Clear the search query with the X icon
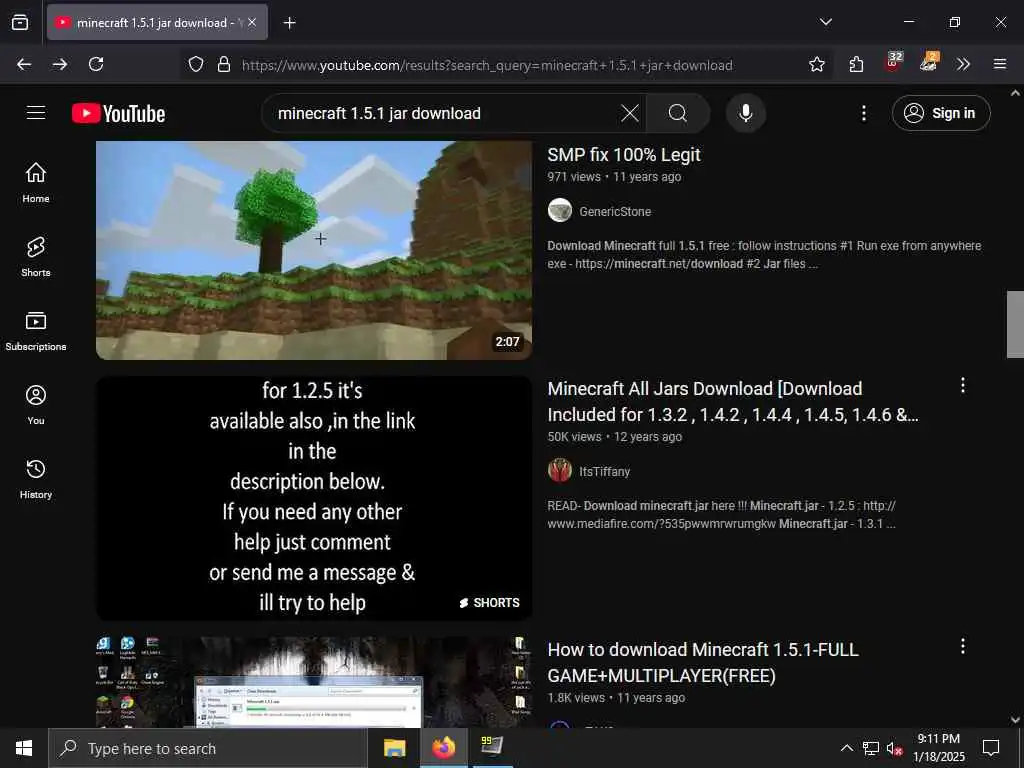The width and height of the screenshot is (1024, 768). (630, 113)
